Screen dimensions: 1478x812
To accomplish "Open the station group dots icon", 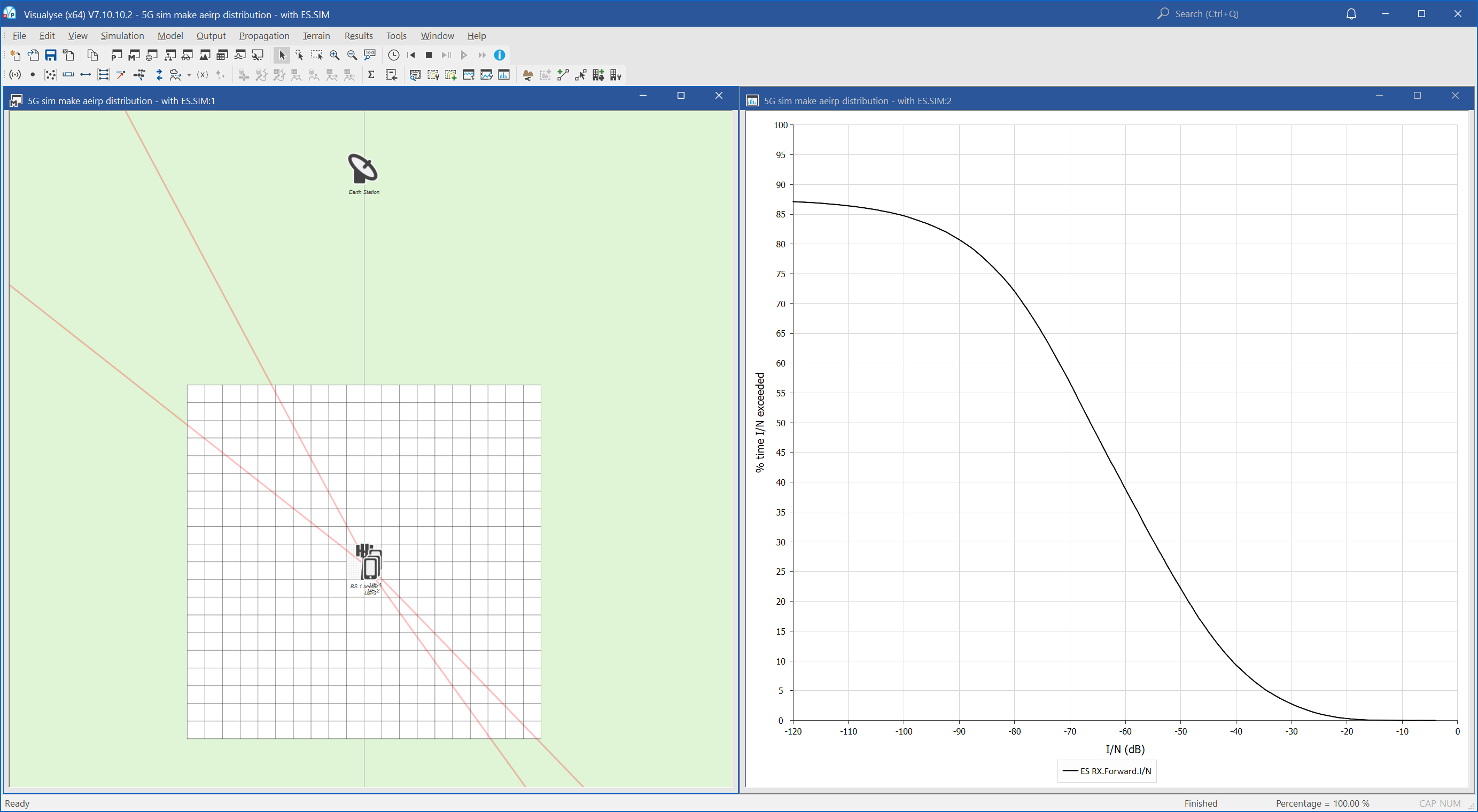I will click(x=50, y=75).
